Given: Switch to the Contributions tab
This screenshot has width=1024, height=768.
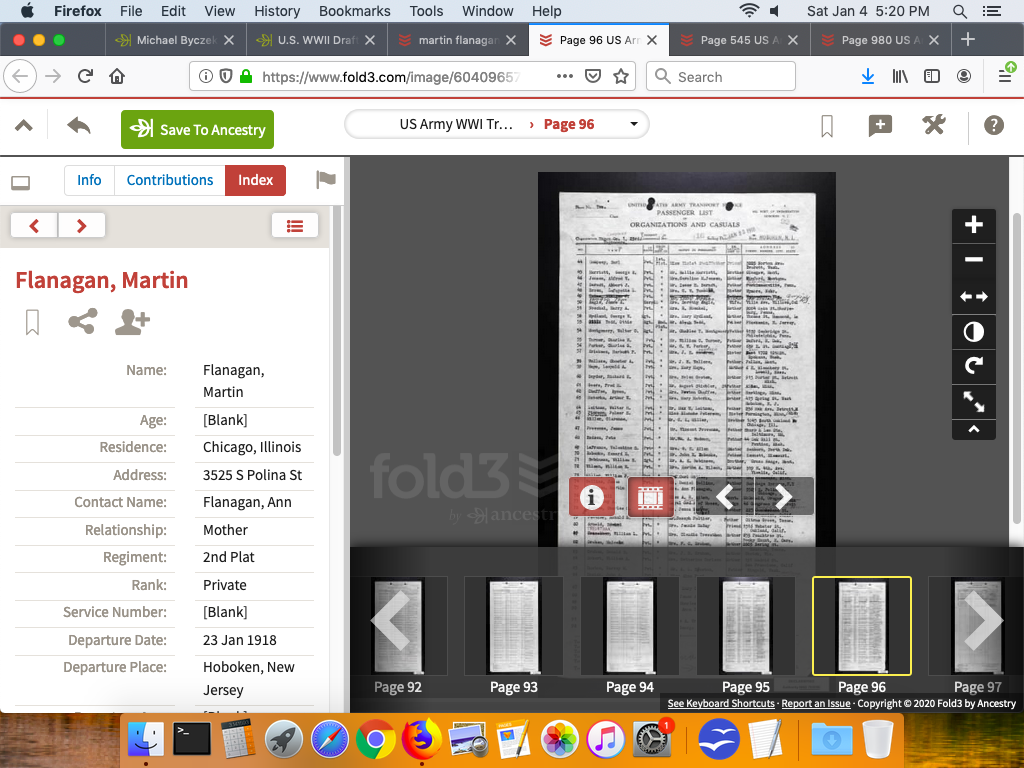Looking at the screenshot, I should (170, 180).
